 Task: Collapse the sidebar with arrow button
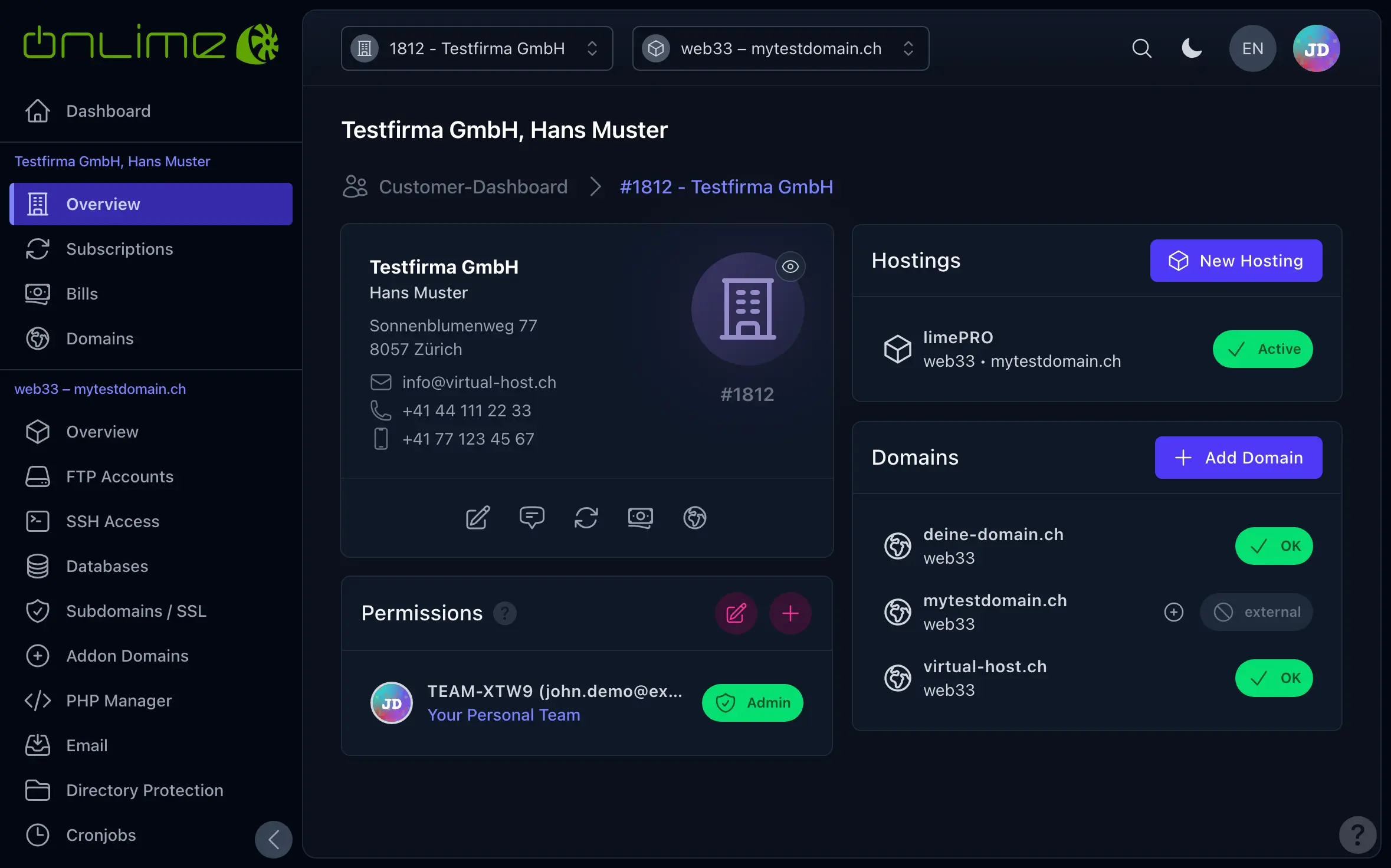274,840
